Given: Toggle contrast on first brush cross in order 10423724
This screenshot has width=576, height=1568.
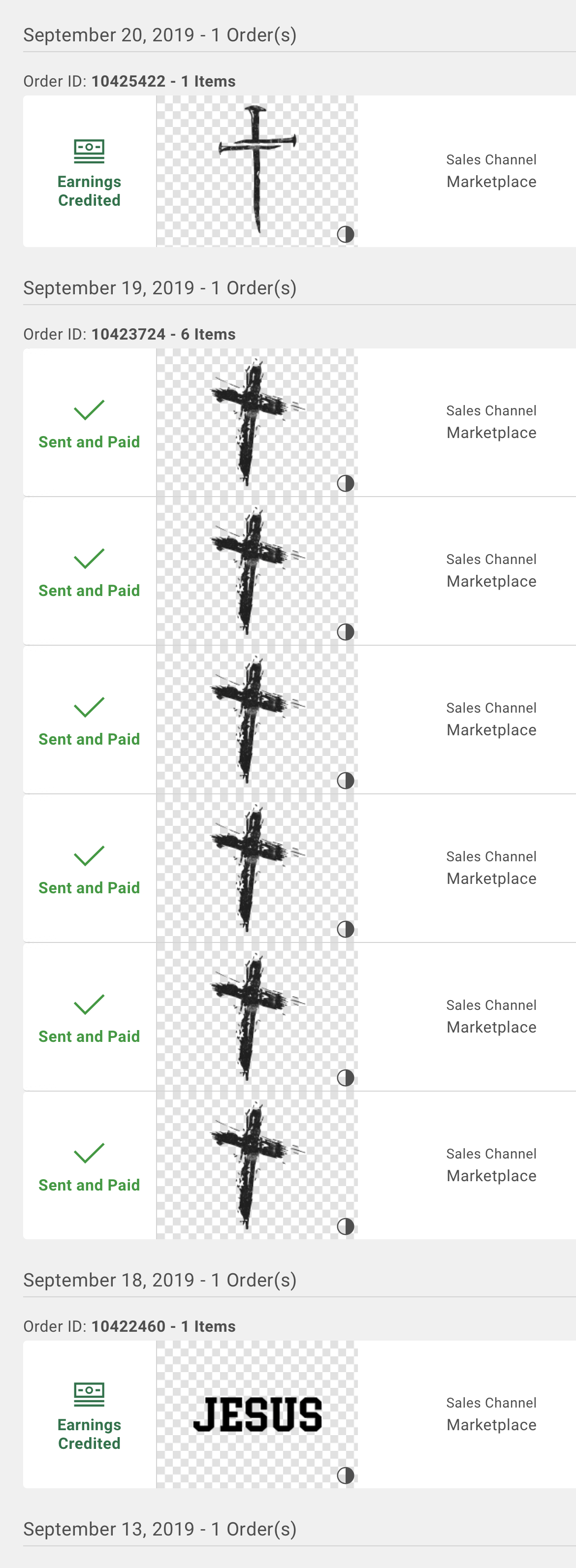Looking at the screenshot, I should [x=345, y=483].
